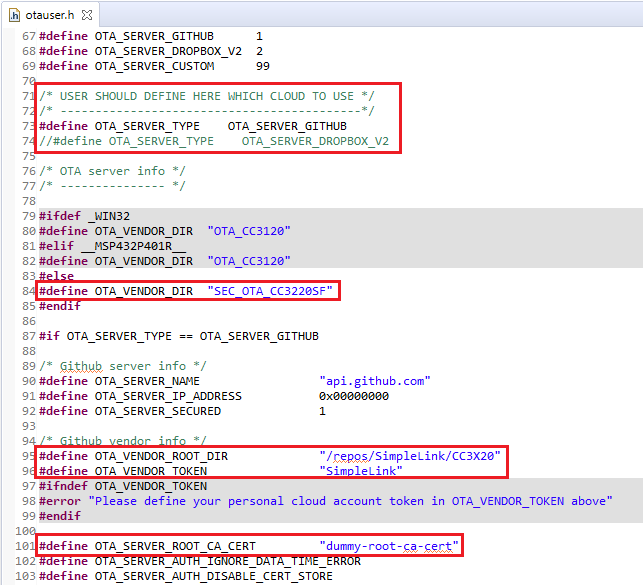Click '#else' on line 83
The width and height of the screenshot is (643, 585).
[x=57, y=276]
